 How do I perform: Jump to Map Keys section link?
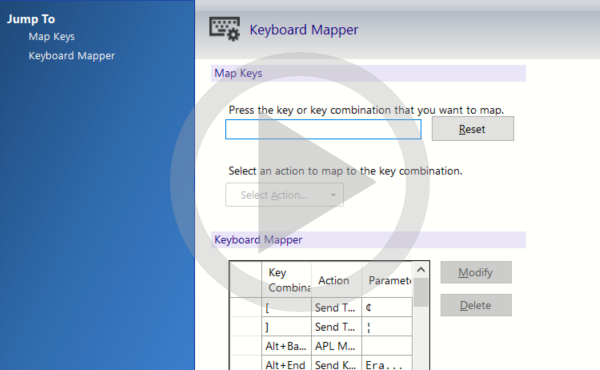click(x=51, y=37)
